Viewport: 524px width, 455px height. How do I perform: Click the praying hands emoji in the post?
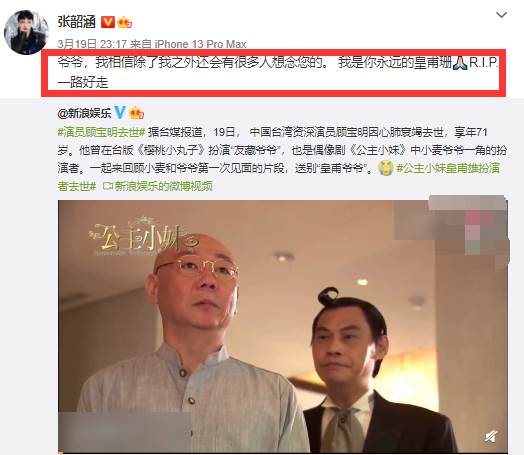tap(460, 63)
